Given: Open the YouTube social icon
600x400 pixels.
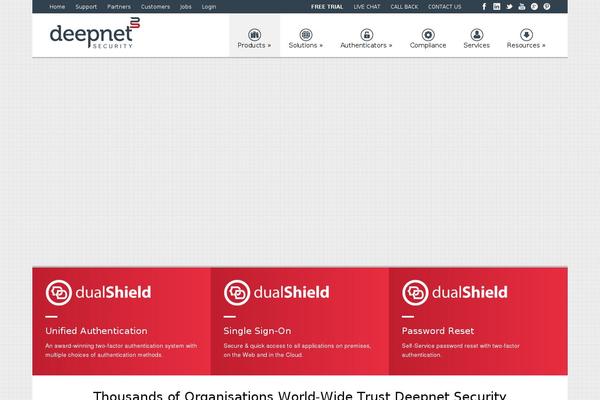Looking at the screenshot, I should click(x=522, y=7).
